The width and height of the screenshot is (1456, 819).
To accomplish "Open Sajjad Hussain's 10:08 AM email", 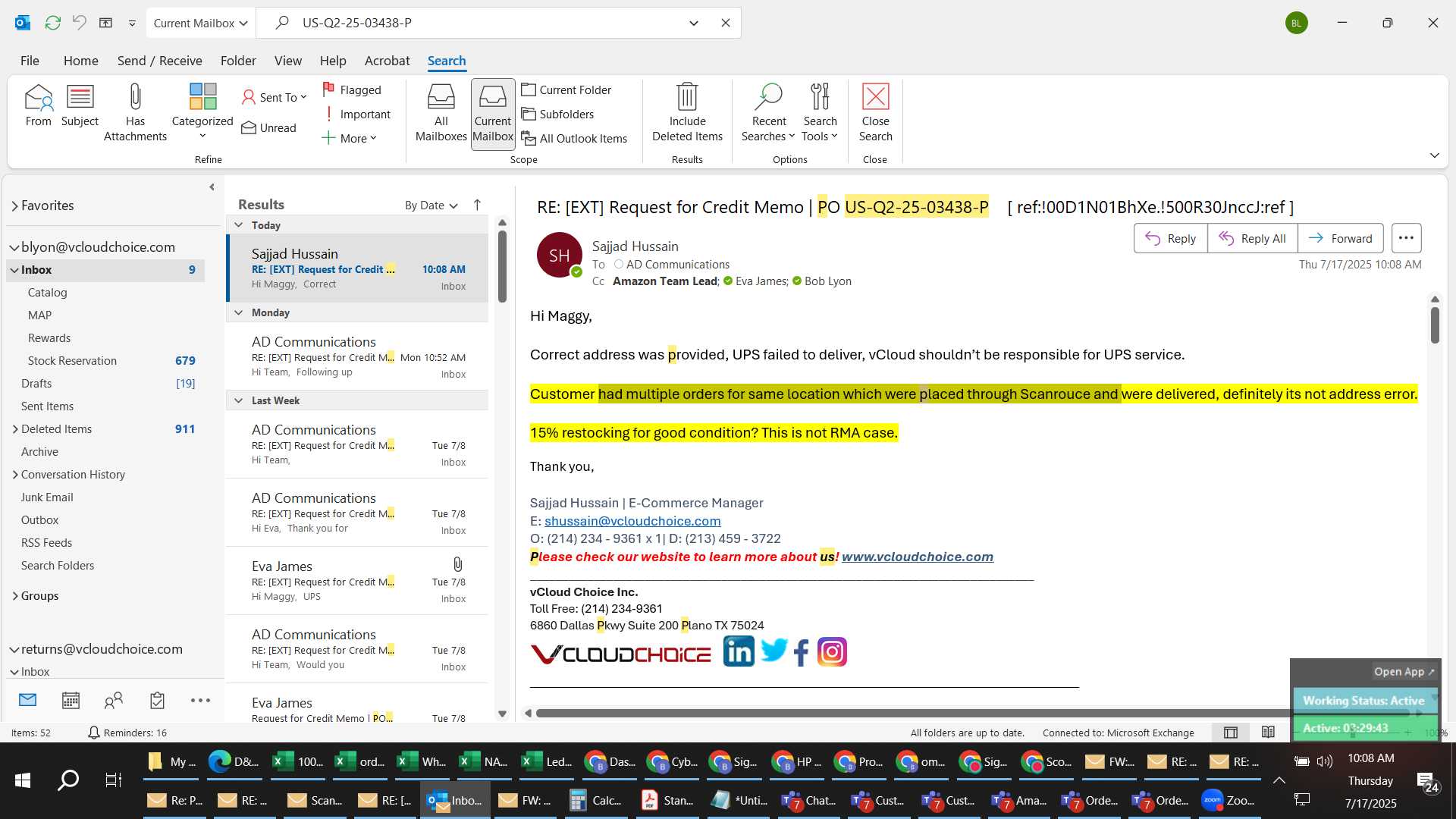I will click(x=358, y=268).
